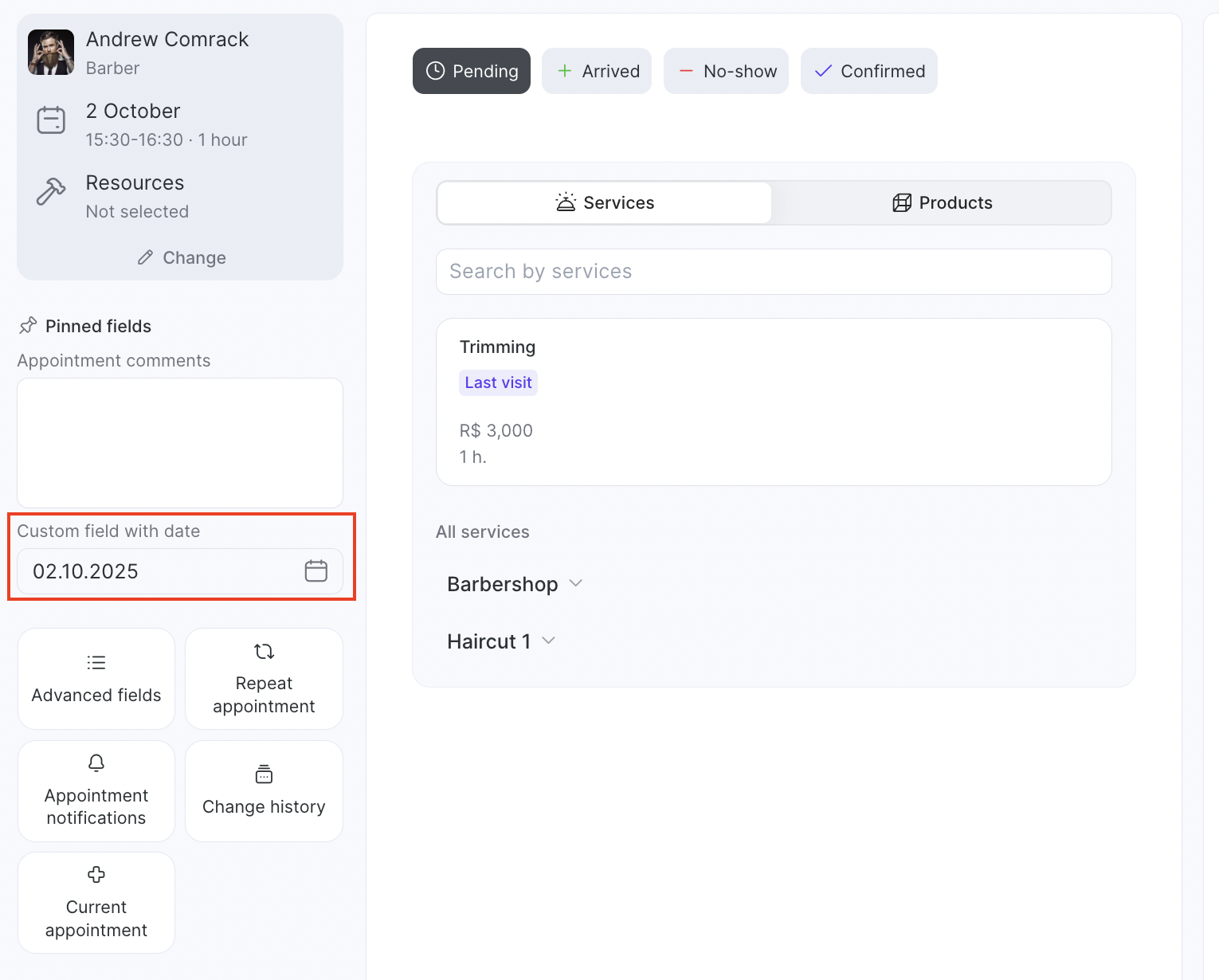Focus the Search by services field

[773, 272]
